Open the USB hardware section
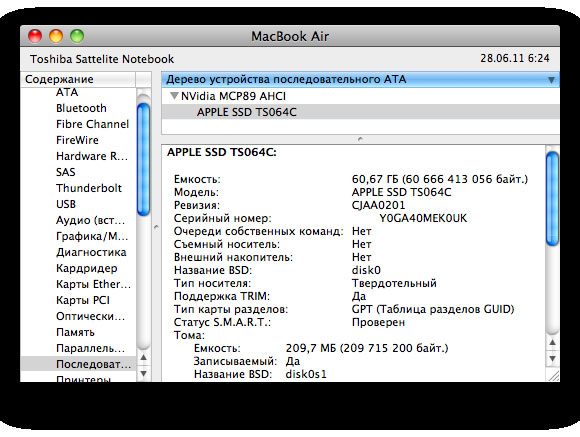 pos(66,204)
